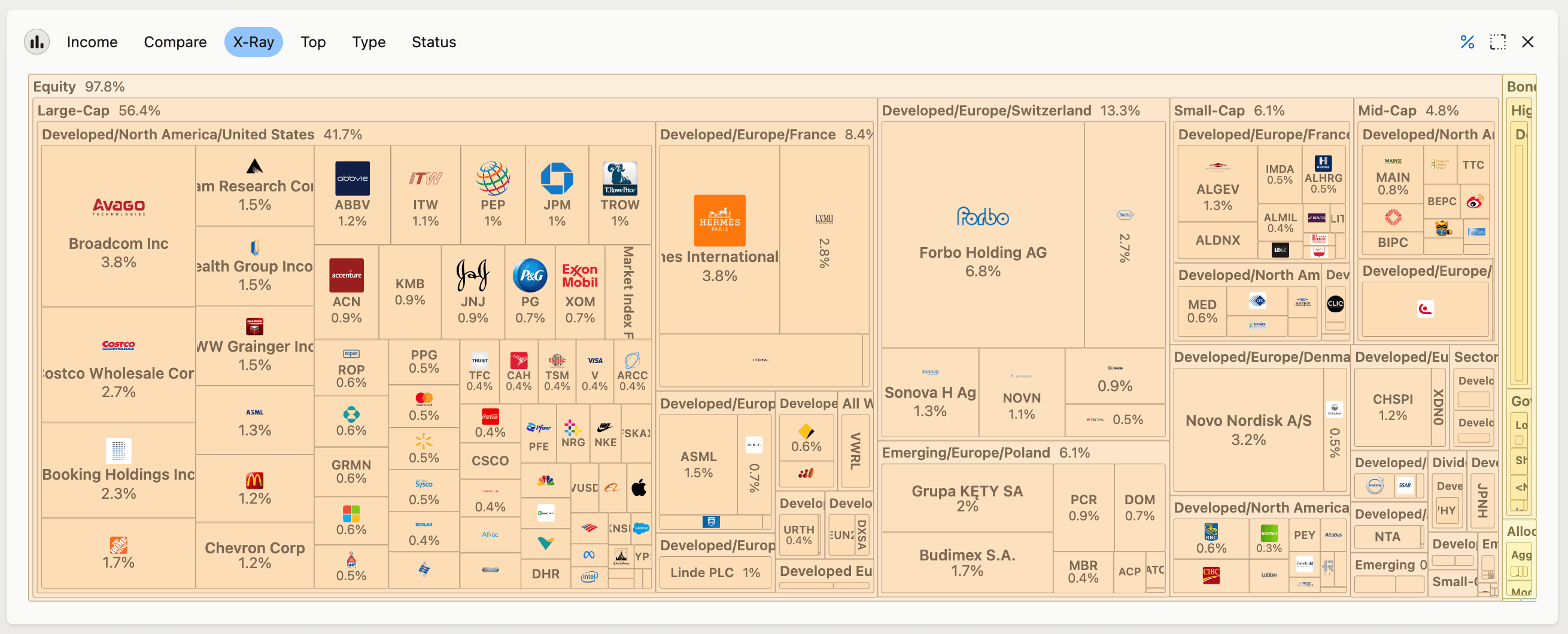Click the Booking Holdings logo

pyautogui.click(x=118, y=451)
